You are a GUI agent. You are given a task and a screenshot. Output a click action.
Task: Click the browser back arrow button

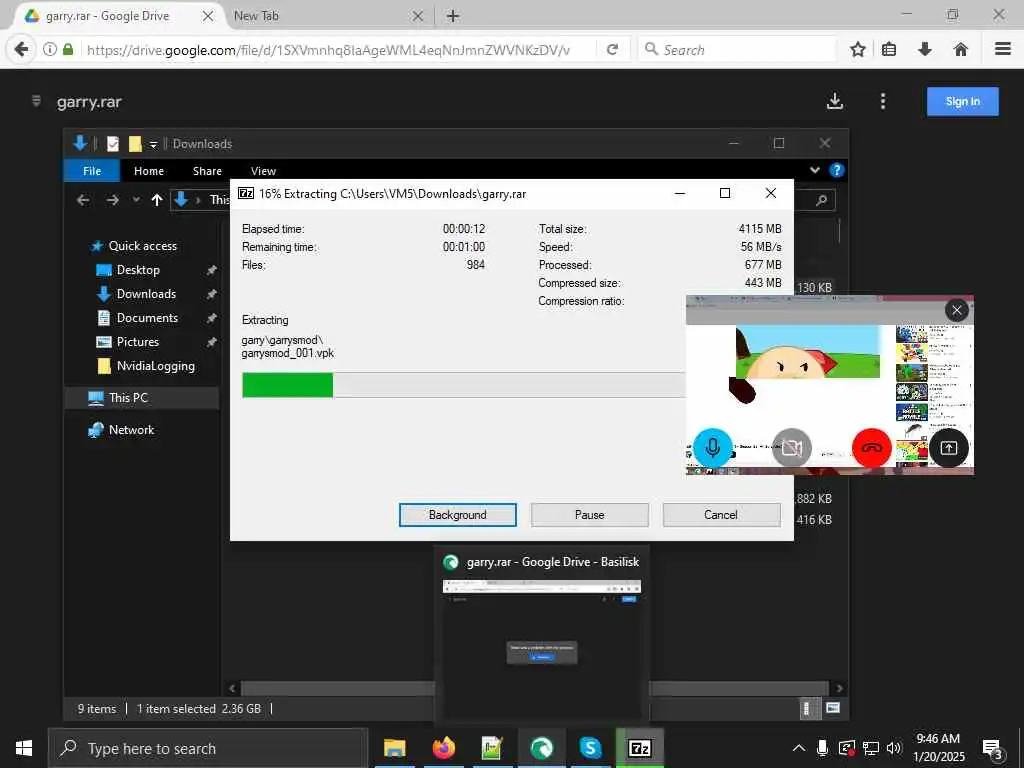click(22, 49)
